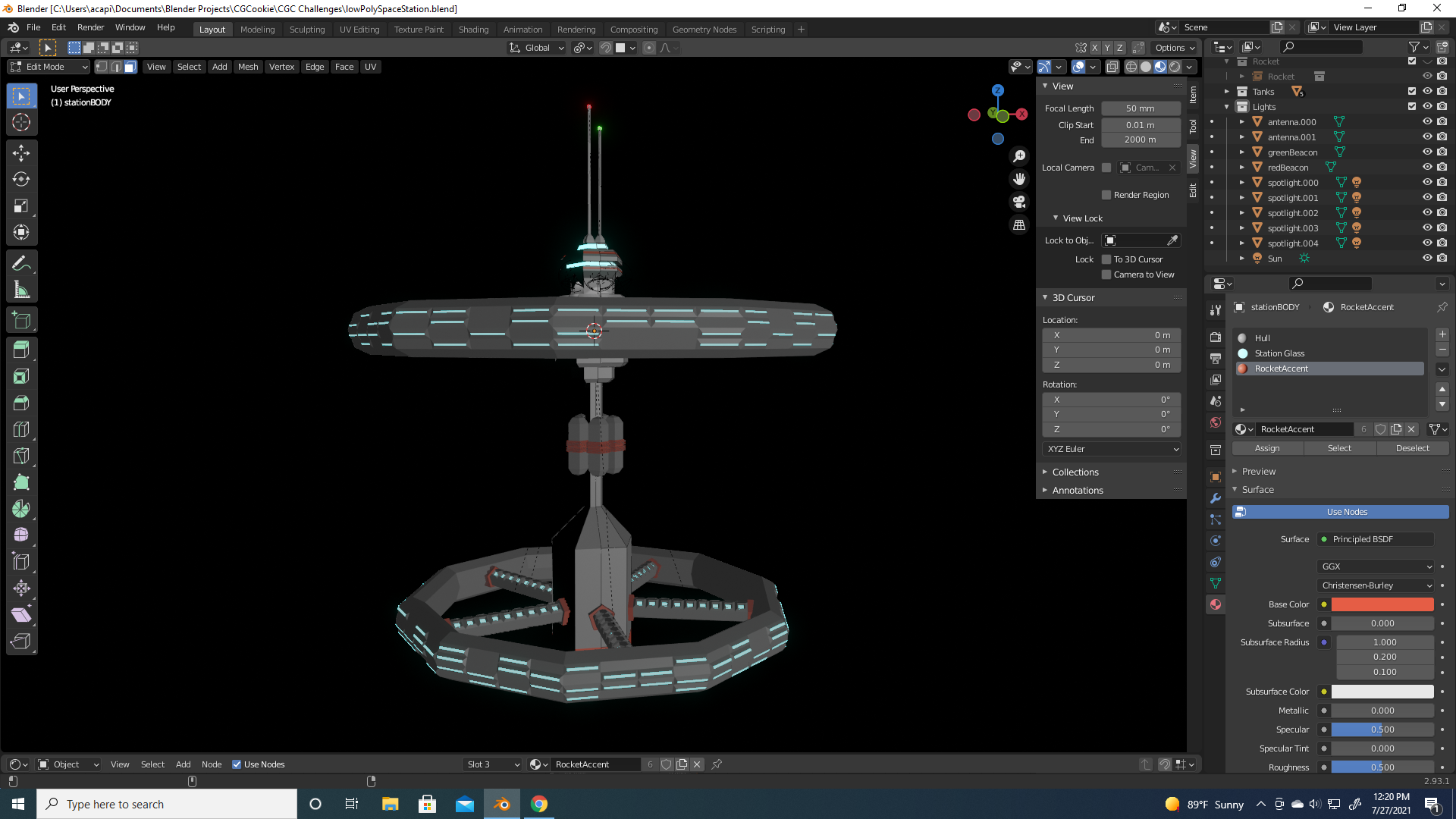Open the Render menu
Viewport: 1456px width, 819px height.
pos(90,27)
